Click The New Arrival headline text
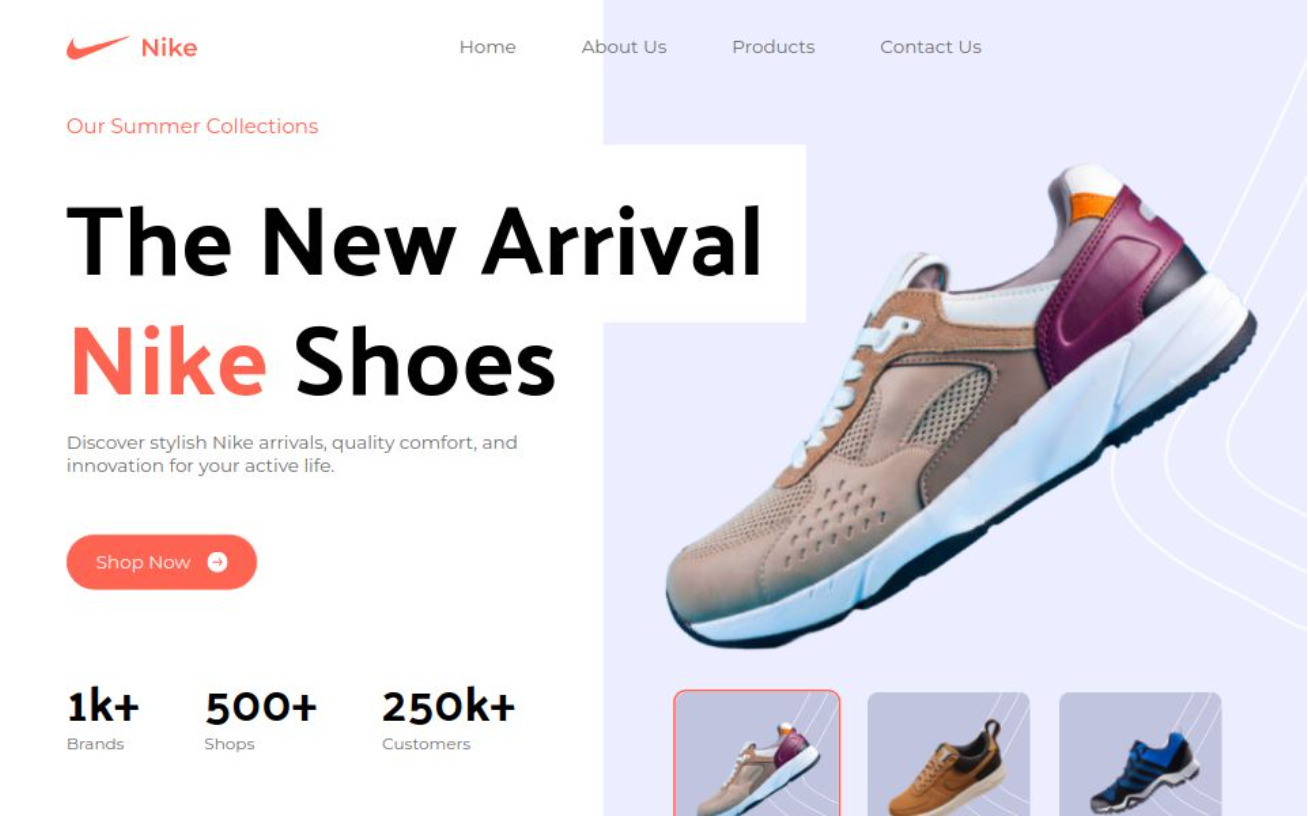This screenshot has width=1308, height=816. [x=414, y=241]
